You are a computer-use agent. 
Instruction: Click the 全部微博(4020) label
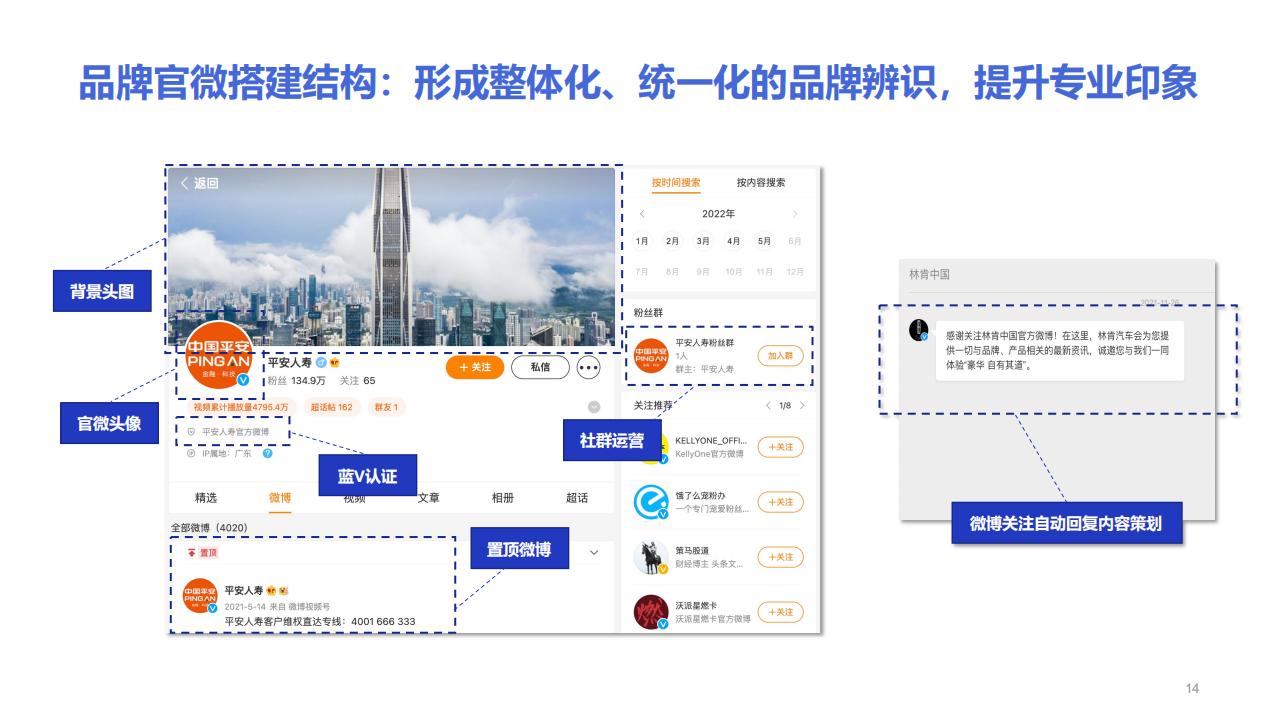(209, 527)
